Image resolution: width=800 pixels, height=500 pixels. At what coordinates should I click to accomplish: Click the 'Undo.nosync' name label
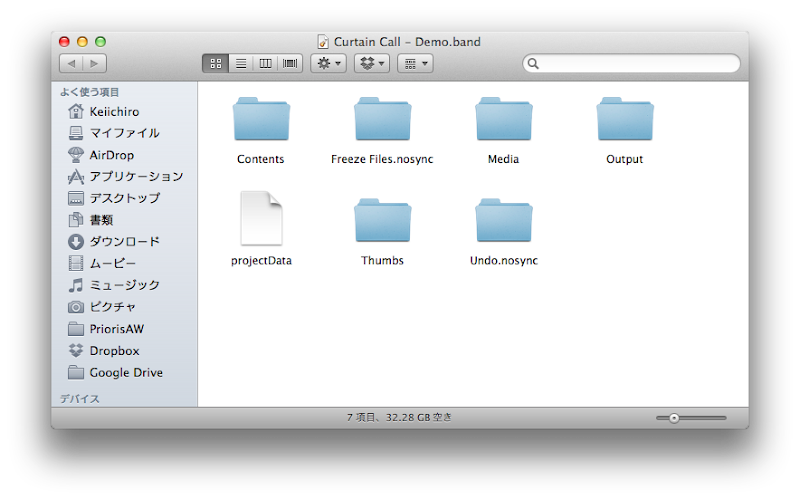[504, 261]
